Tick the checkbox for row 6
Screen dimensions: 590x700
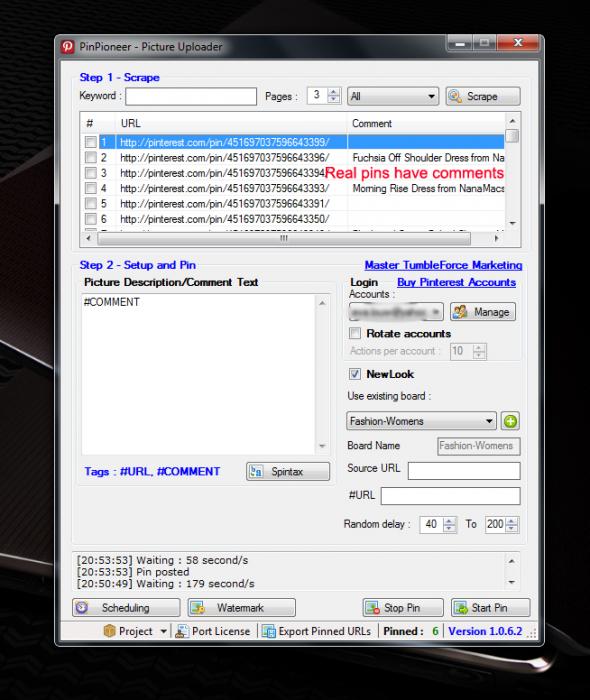tap(91, 219)
